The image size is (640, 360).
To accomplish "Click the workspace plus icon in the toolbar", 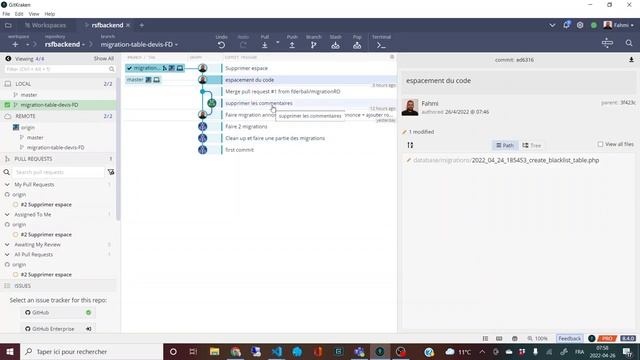I will coord(15,44).
